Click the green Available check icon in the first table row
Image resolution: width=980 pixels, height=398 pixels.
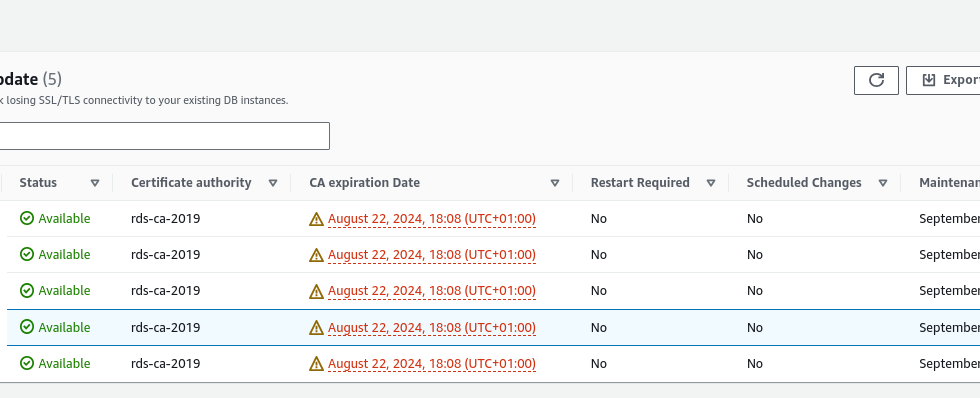(27, 218)
